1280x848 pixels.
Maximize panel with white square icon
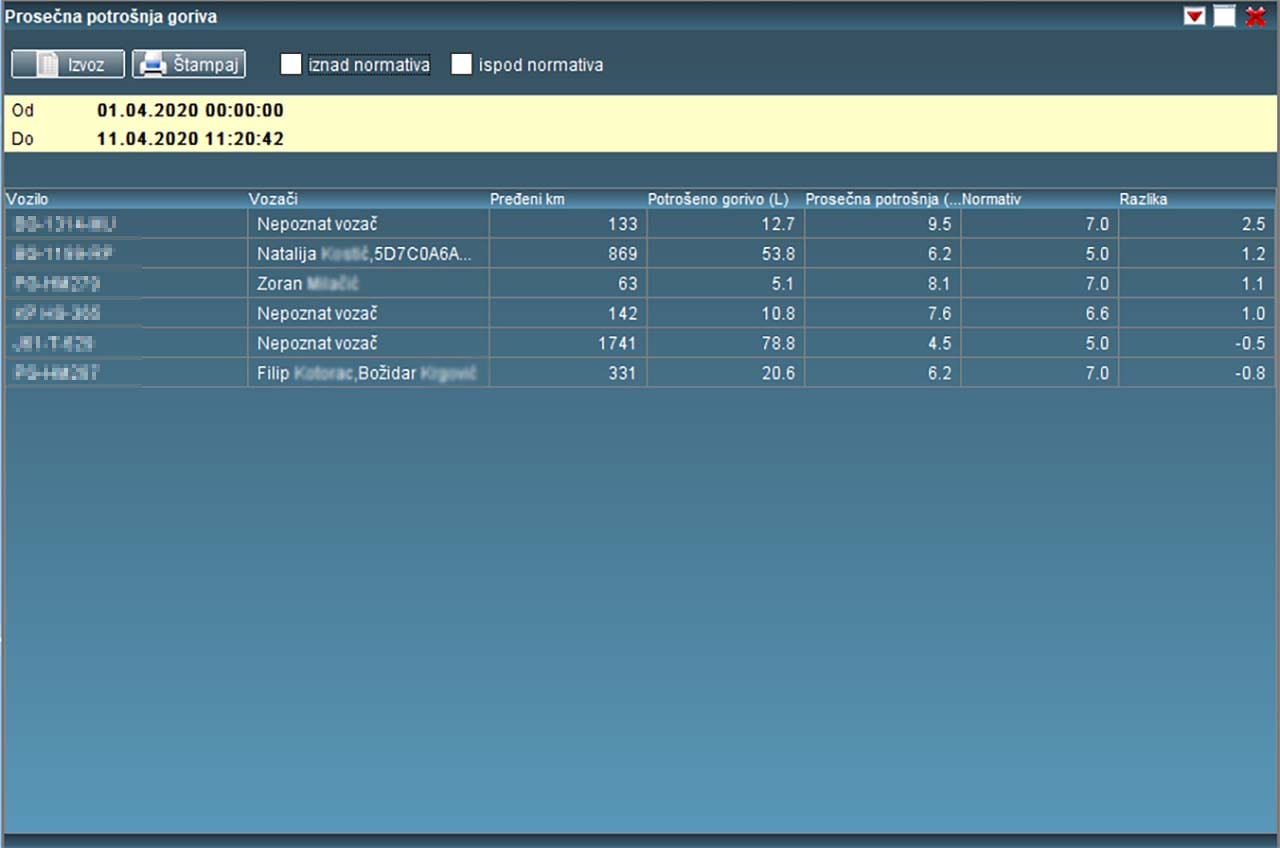pos(1224,17)
